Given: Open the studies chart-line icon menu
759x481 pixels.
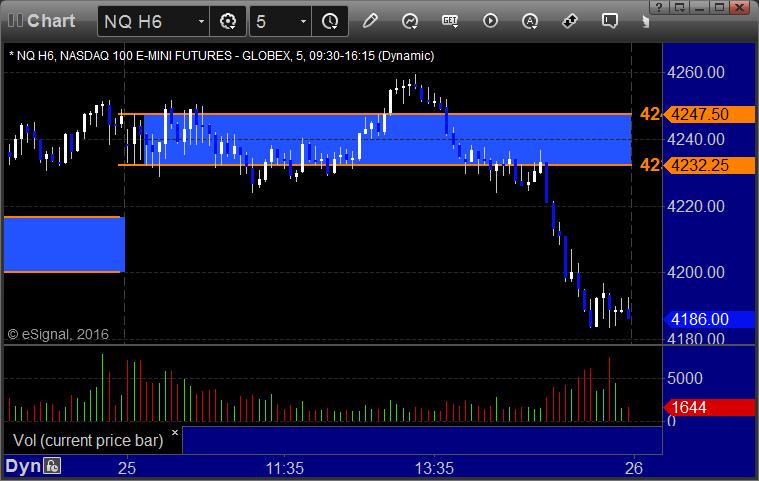Looking at the screenshot, I should point(410,21).
